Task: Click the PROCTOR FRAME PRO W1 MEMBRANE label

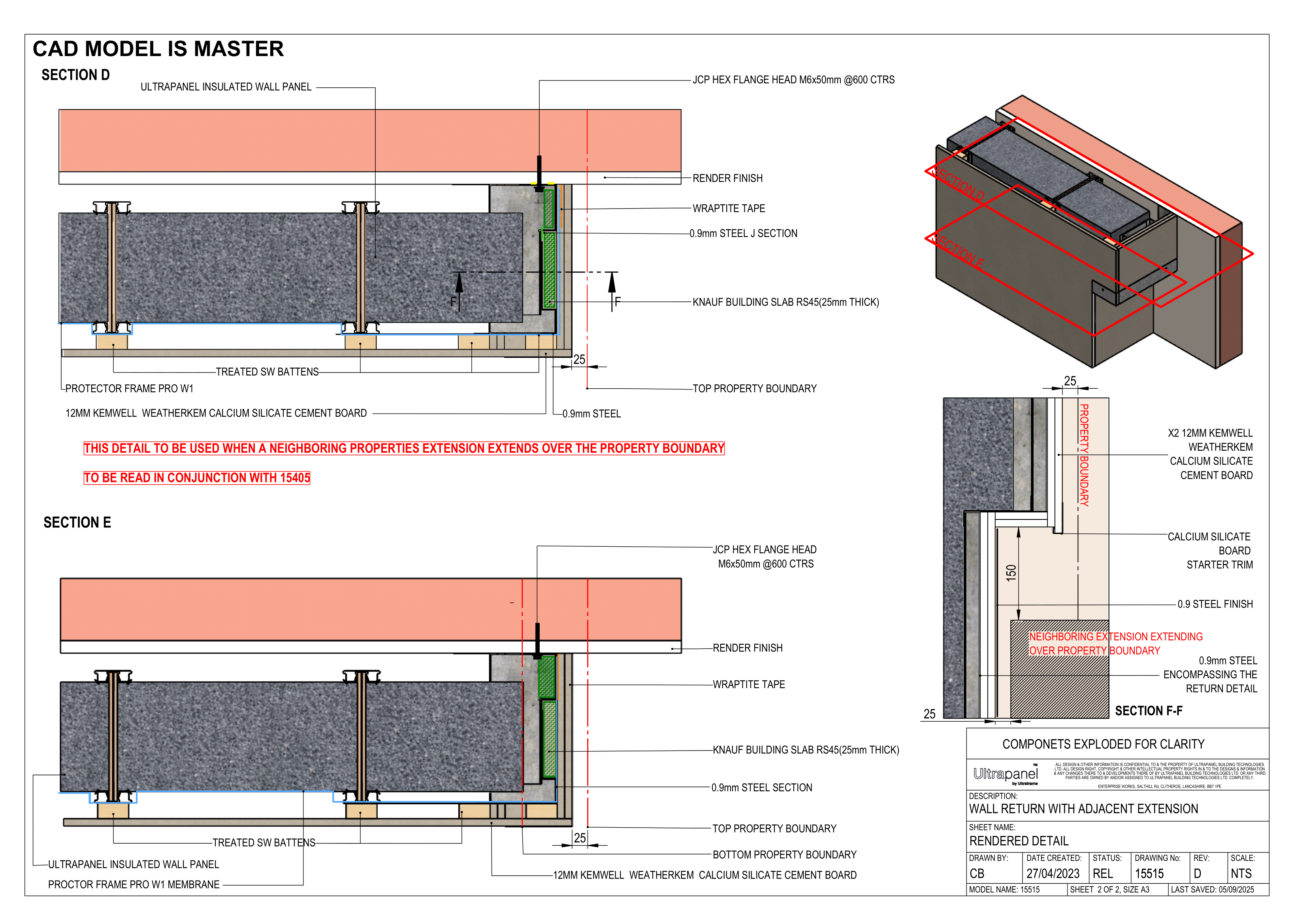Action: coord(133,885)
